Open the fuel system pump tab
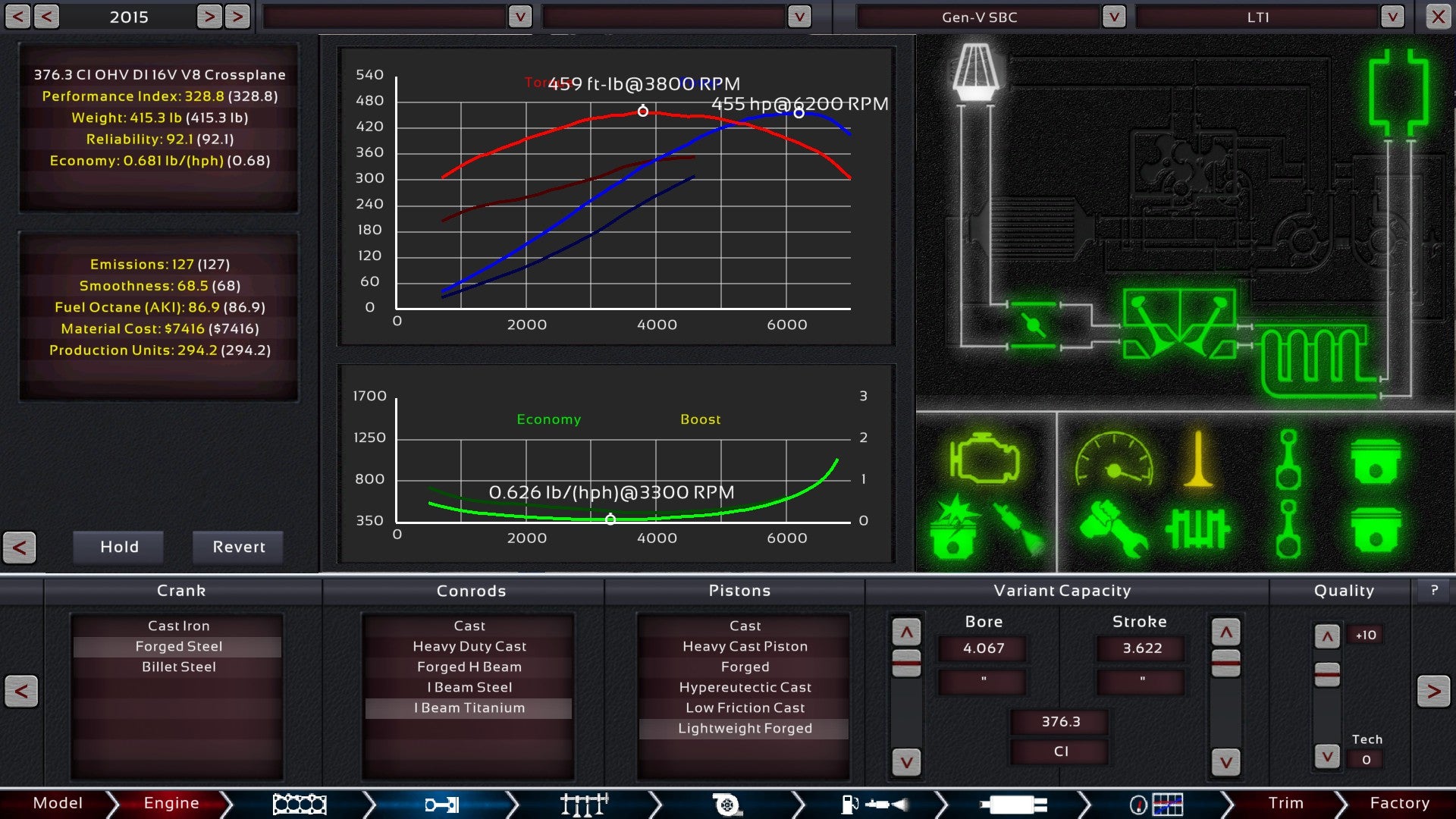Viewport: 1456px width, 819px height. coord(874,804)
